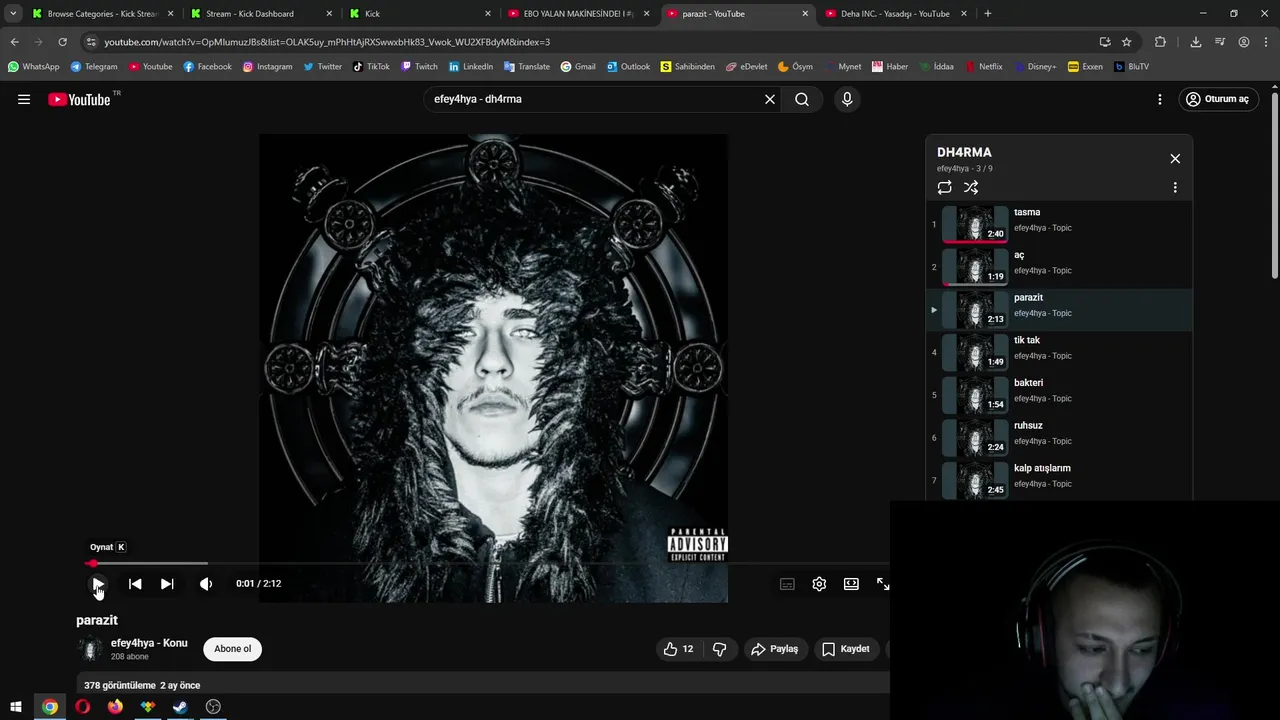Play kalp atışlarım from the playlist
Screen dimensions: 1280x720
click(x=1059, y=480)
